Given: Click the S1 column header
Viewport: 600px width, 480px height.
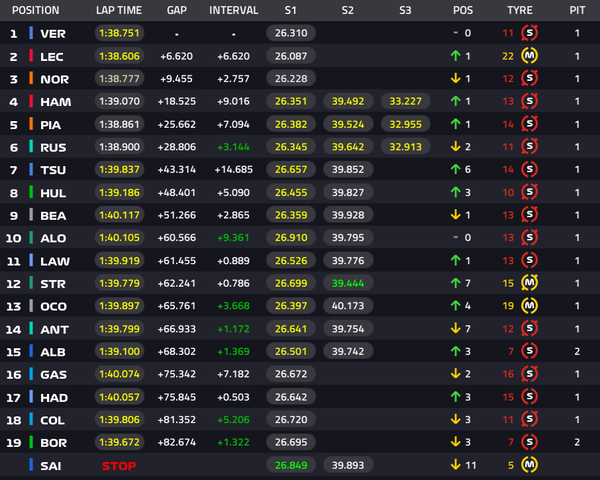Looking at the screenshot, I should point(290,10).
